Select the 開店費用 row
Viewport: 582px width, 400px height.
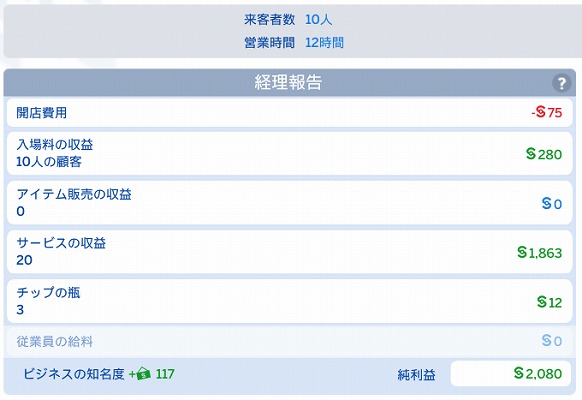[290, 112]
